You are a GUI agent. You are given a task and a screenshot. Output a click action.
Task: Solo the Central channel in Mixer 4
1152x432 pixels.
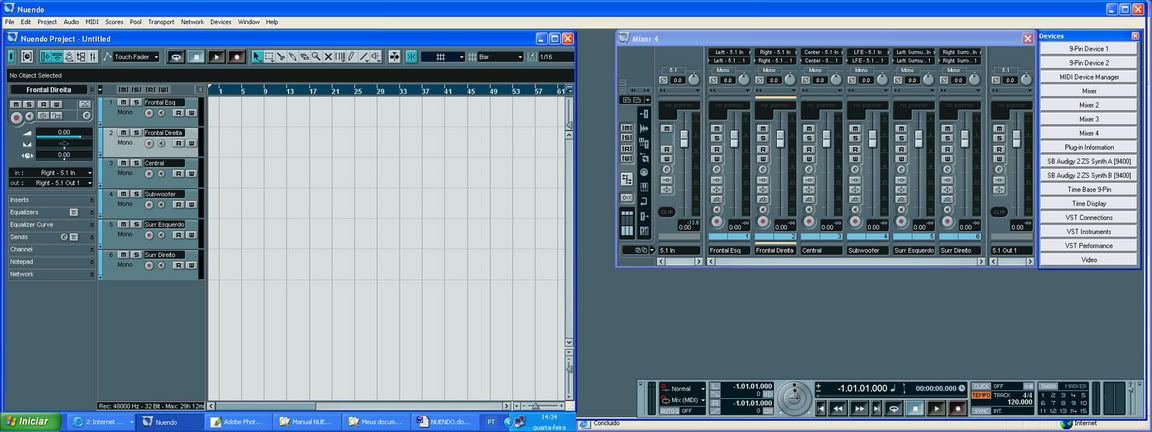coord(809,138)
